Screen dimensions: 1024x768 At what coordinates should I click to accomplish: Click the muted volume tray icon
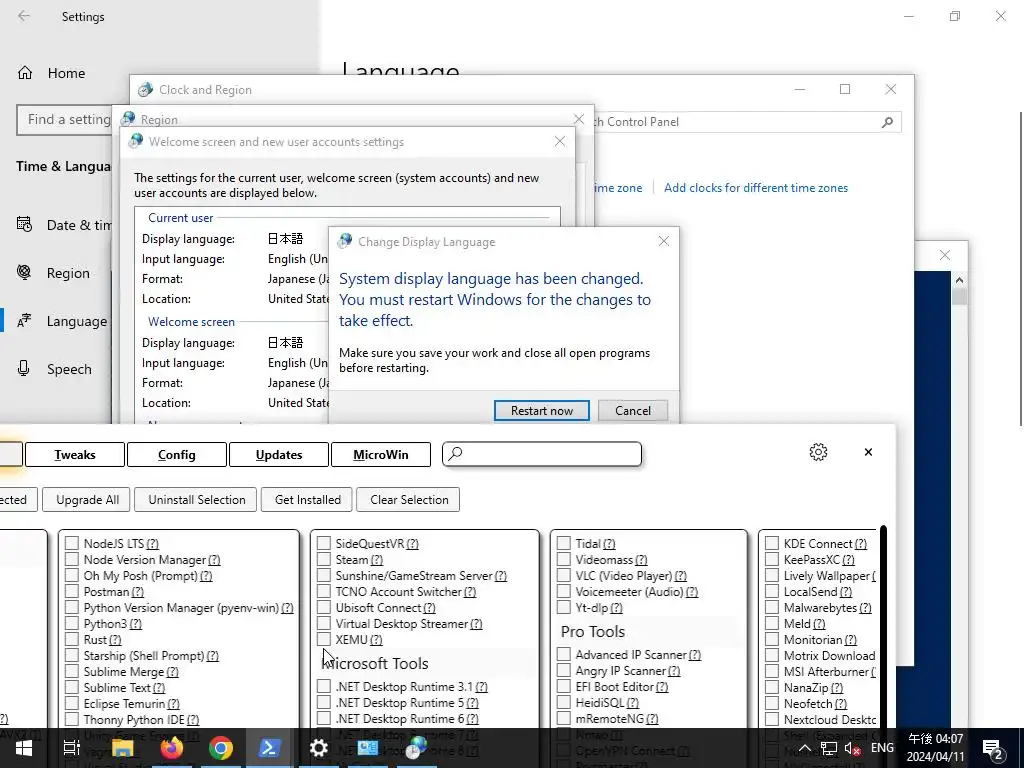point(852,748)
